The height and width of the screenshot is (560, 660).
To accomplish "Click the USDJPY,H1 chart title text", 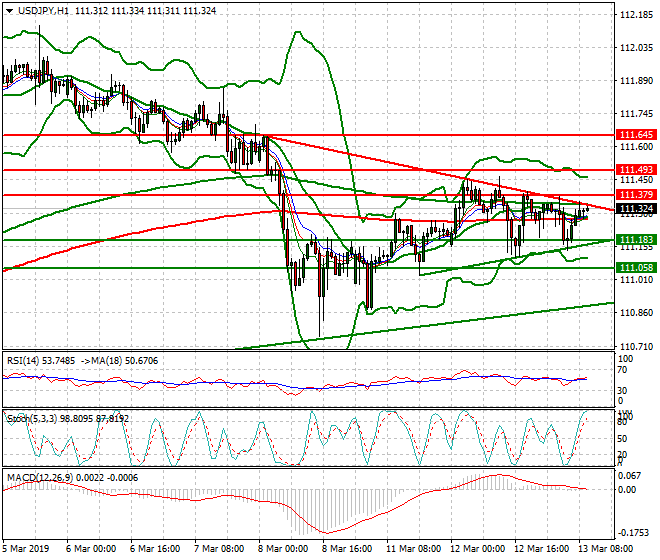I will 43,11.
